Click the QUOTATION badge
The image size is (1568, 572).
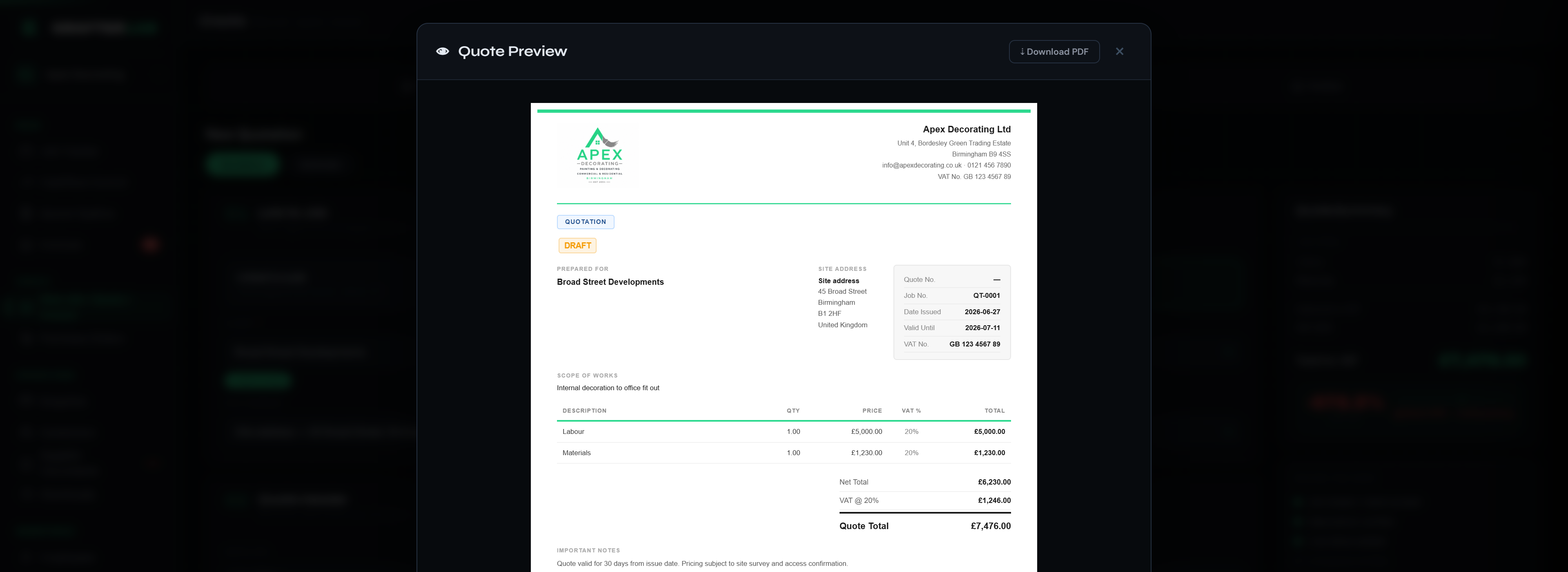click(x=585, y=222)
